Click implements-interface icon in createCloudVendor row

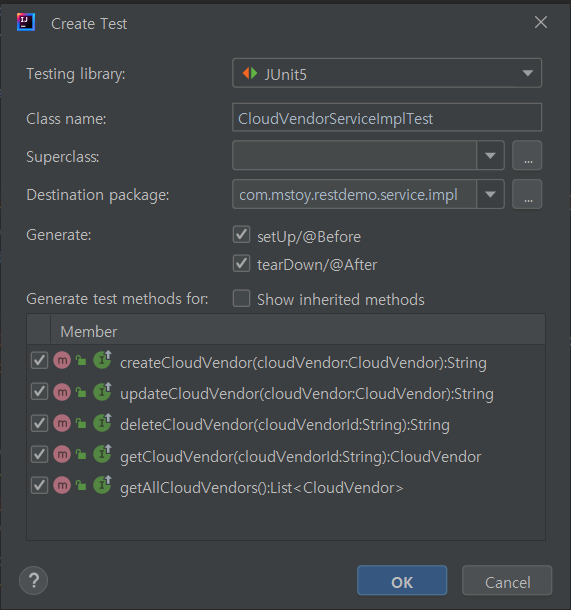coord(103,360)
